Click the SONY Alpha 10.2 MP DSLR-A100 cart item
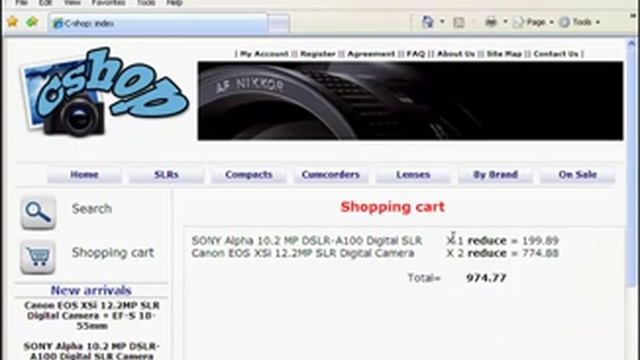Image resolution: width=640 pixels, height=360 pixels. click(307, 241)
